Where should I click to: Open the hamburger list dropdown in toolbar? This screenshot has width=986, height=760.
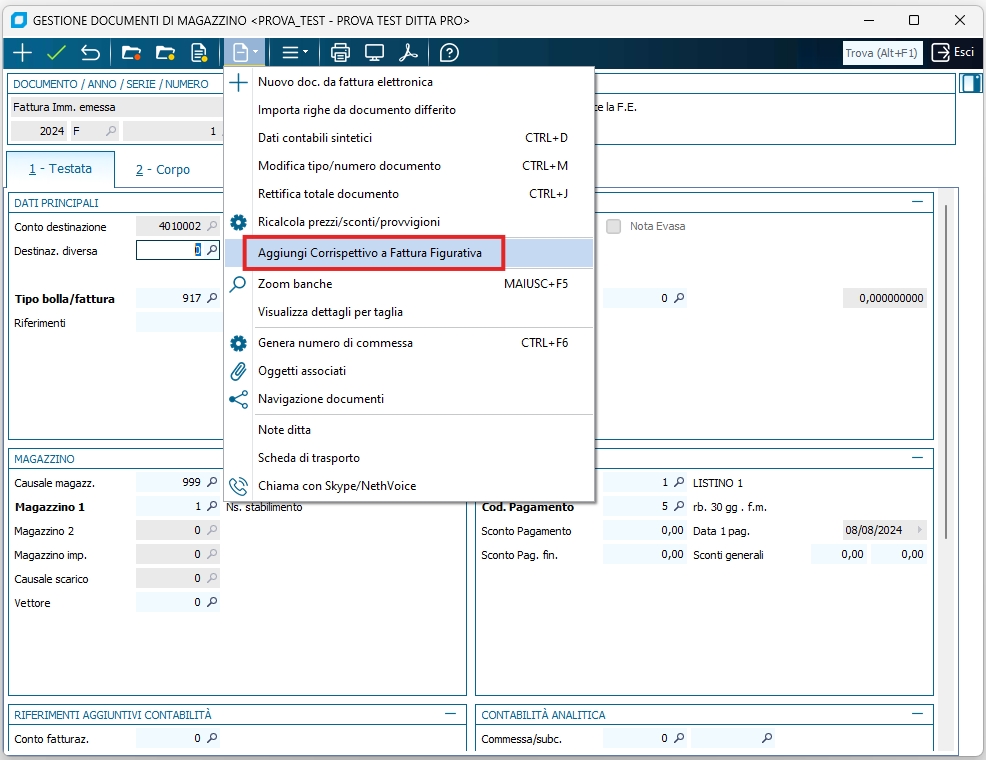(294, 53)
